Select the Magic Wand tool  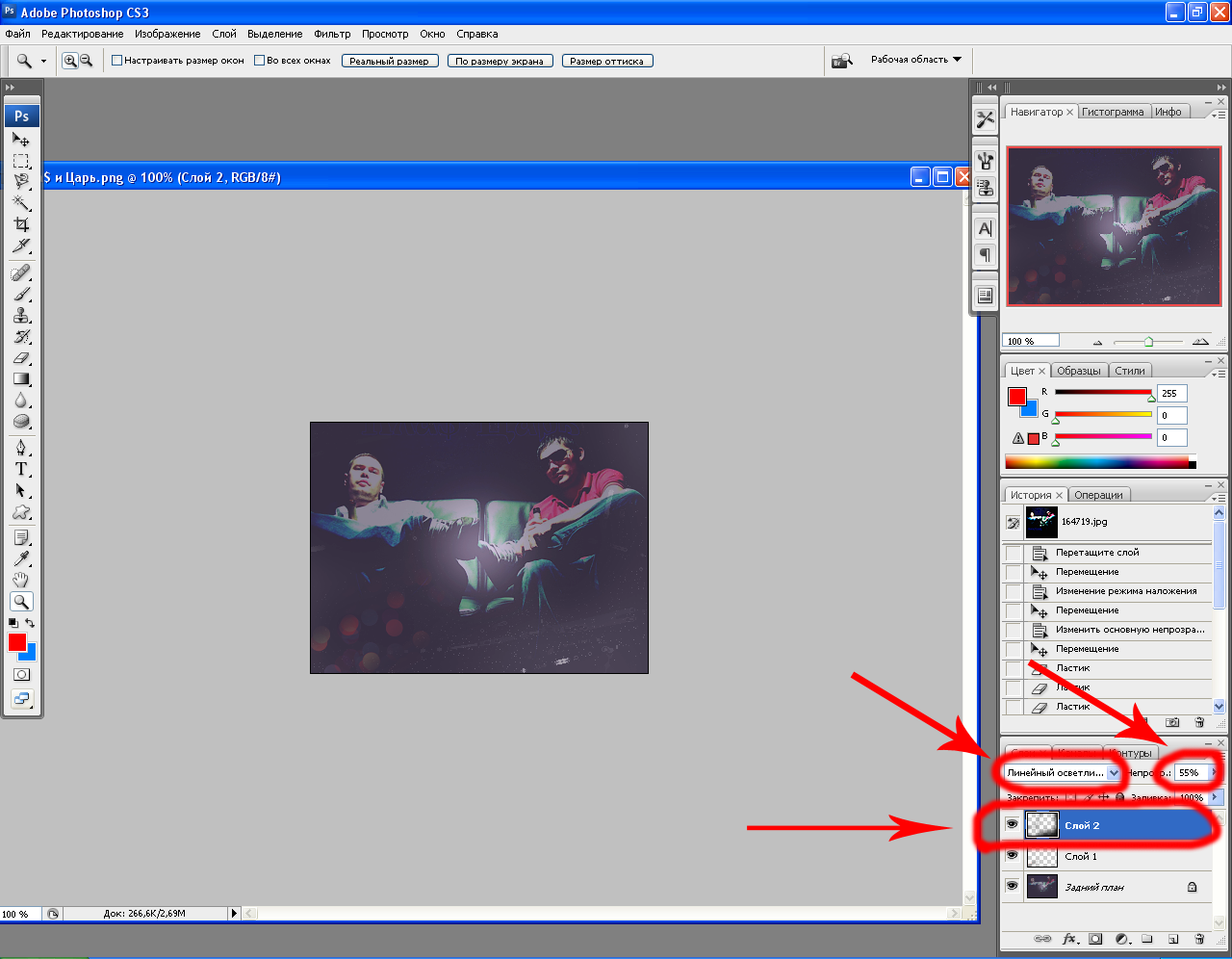click(21, 203)
